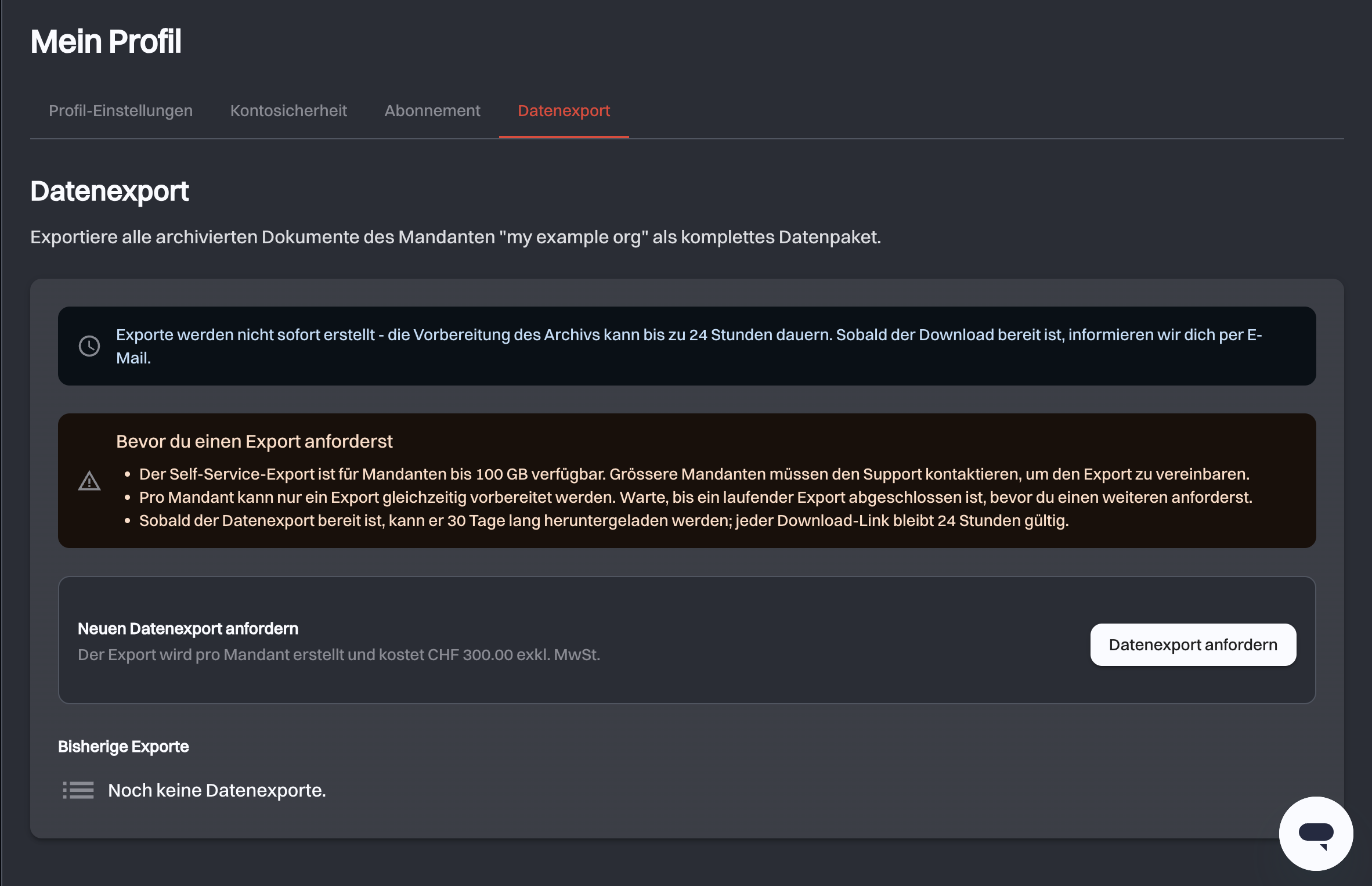Click the list icon beside Noch keine Datenexporte
The height and width of the screenshot is (886, 1372).
[78, 790]
